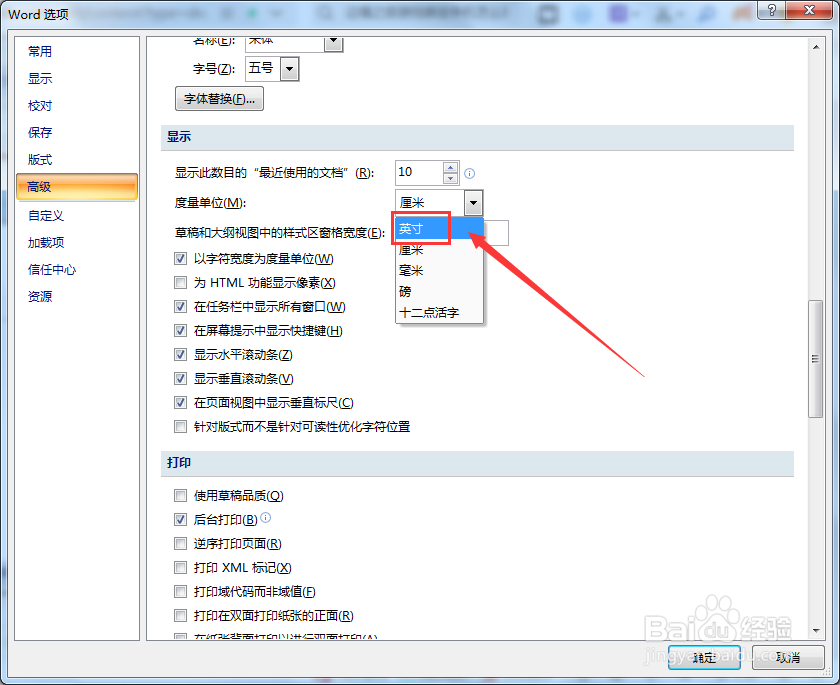Toggle the 度量单位 dropdown arrow
This screenshot has width=840, height=685.
[x=474, y=203]
